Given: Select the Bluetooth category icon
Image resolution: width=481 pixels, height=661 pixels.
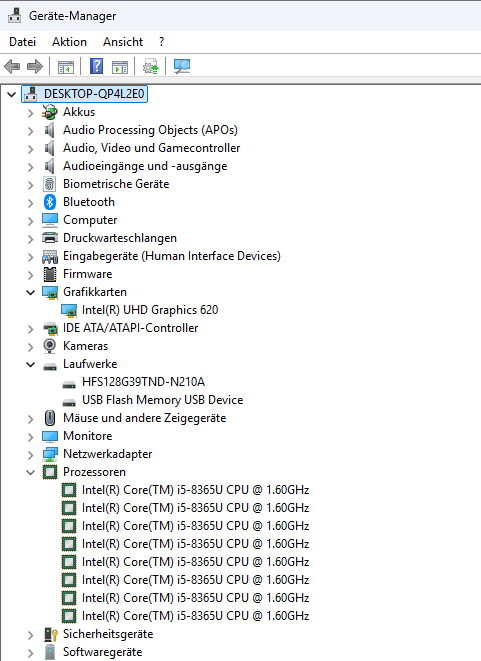Looking at the screenshot, I should [x=50, y=202].
